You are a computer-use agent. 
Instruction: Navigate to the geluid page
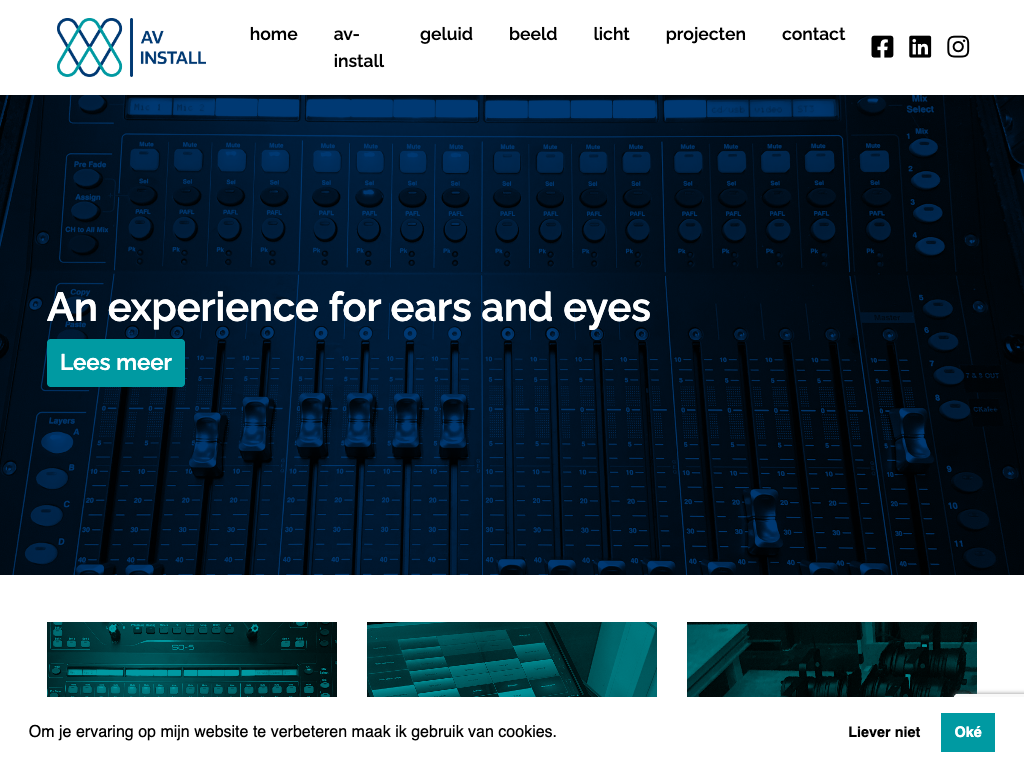(x=446, y=34)
